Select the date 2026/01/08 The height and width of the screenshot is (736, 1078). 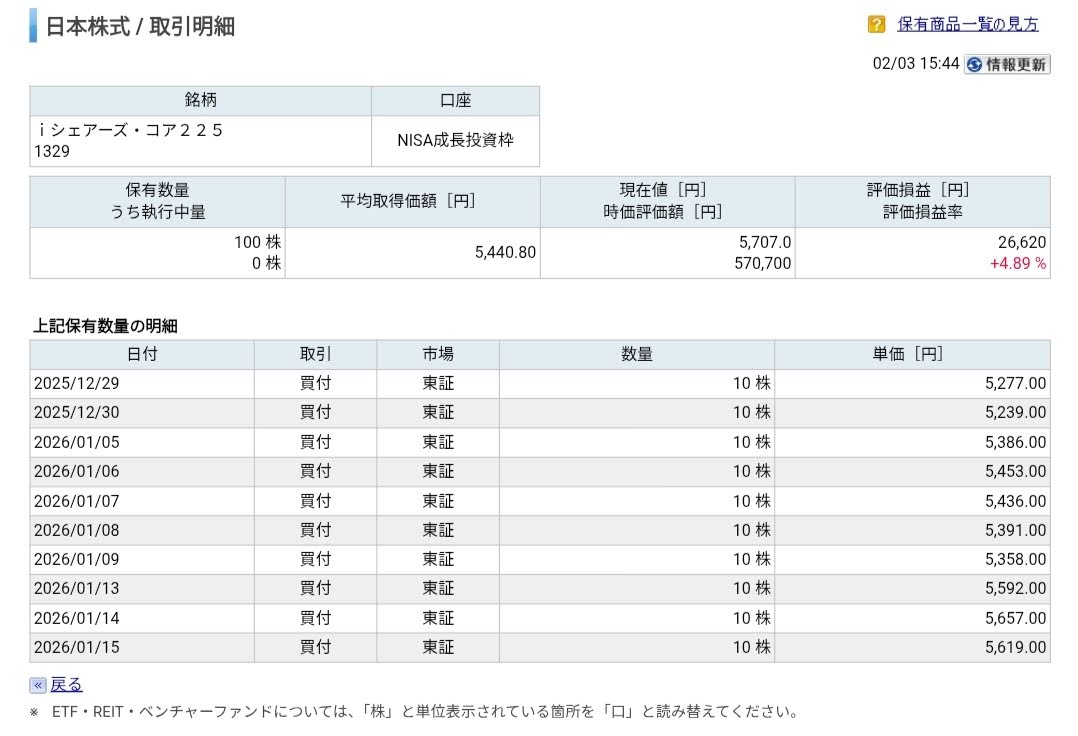tap(76, 530)
